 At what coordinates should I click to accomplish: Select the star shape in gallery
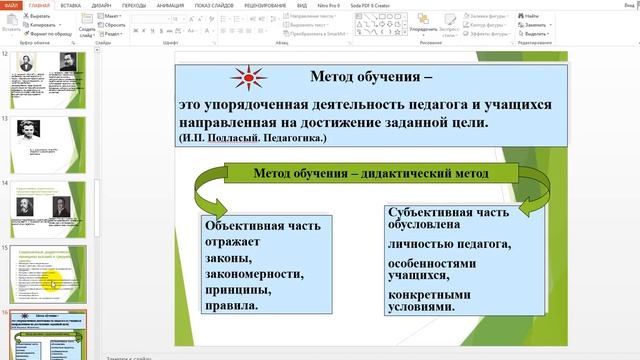pyautogui.click(x=398, y=32)
